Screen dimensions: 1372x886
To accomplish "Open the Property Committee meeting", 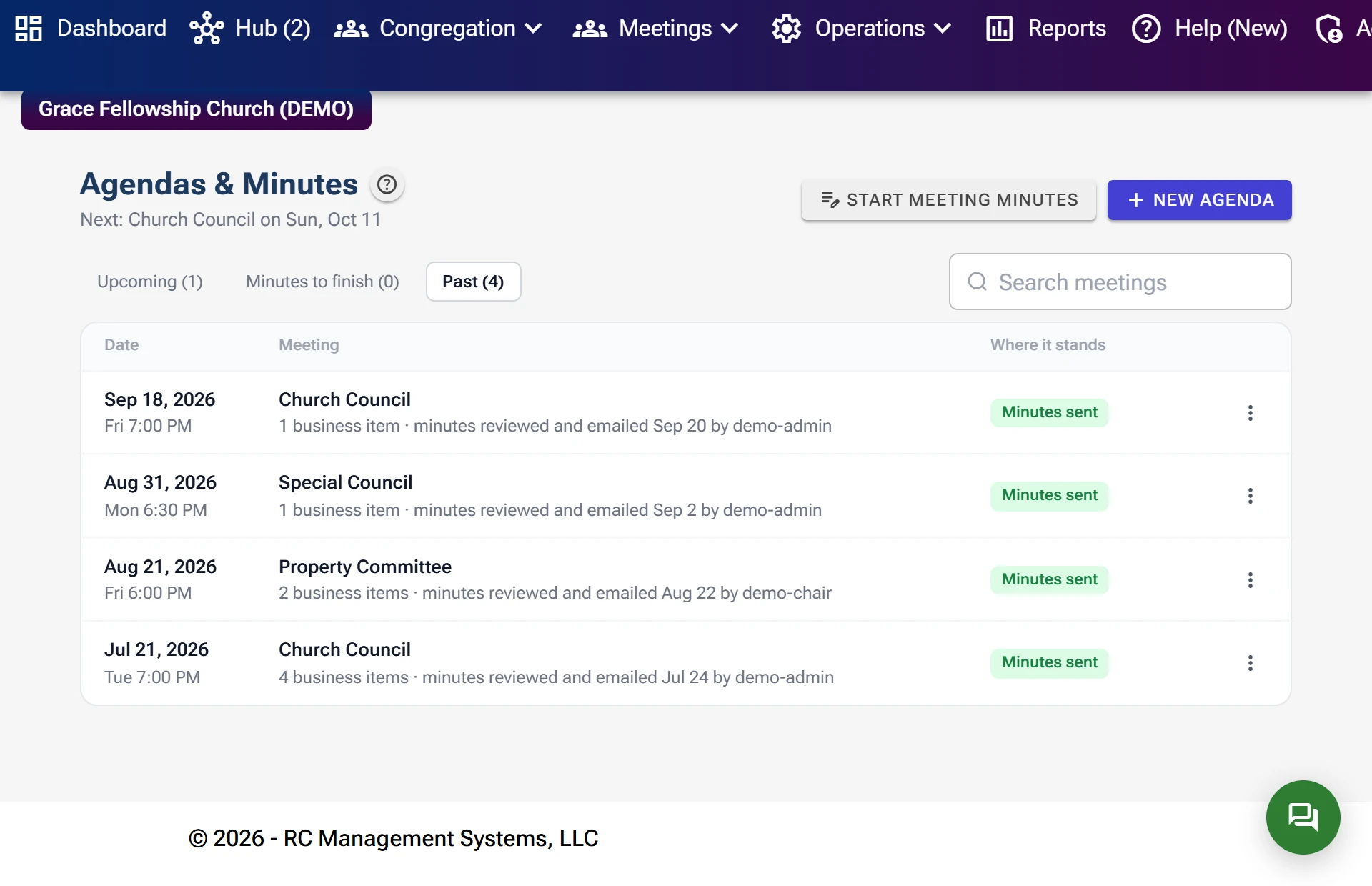I will click(364, 567).
